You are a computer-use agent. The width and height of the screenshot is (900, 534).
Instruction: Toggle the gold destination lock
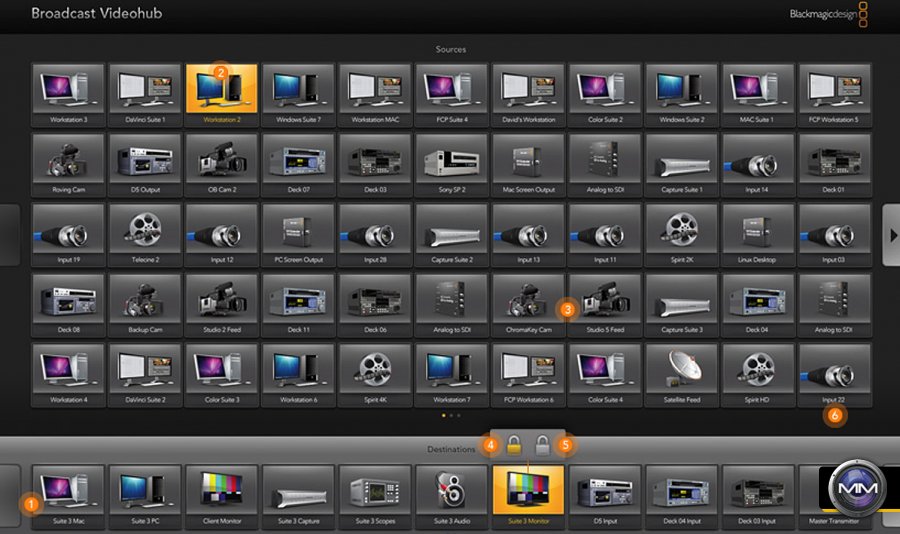[514, 445]
